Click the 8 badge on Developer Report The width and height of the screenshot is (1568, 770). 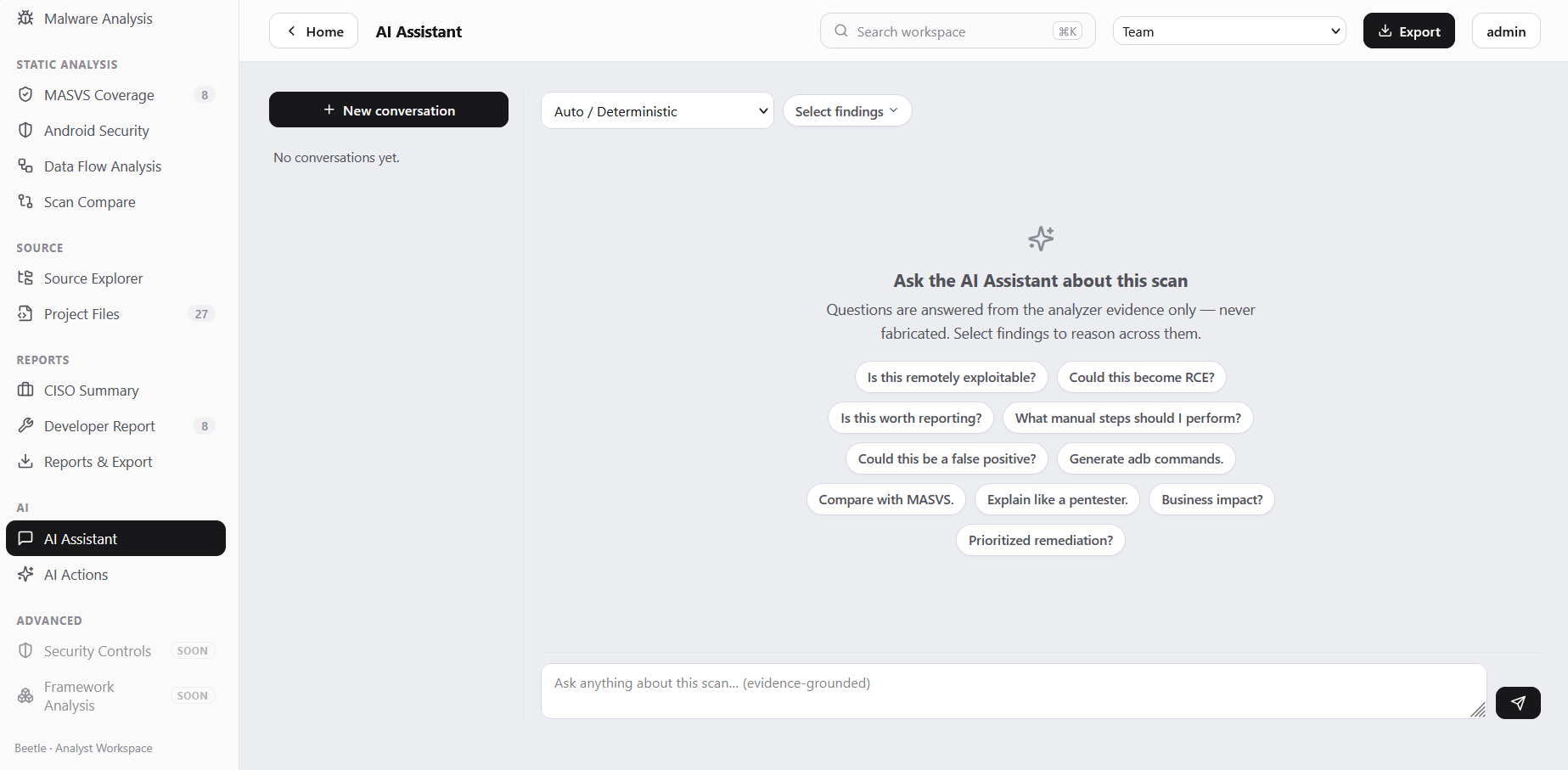tap(205, 425)
